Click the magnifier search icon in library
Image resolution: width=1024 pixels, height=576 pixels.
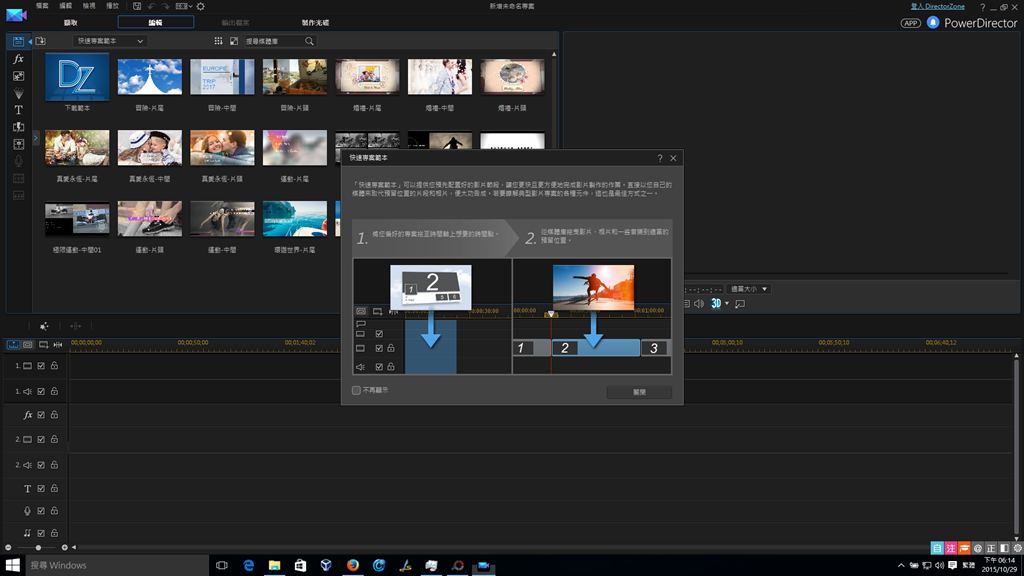310,41
